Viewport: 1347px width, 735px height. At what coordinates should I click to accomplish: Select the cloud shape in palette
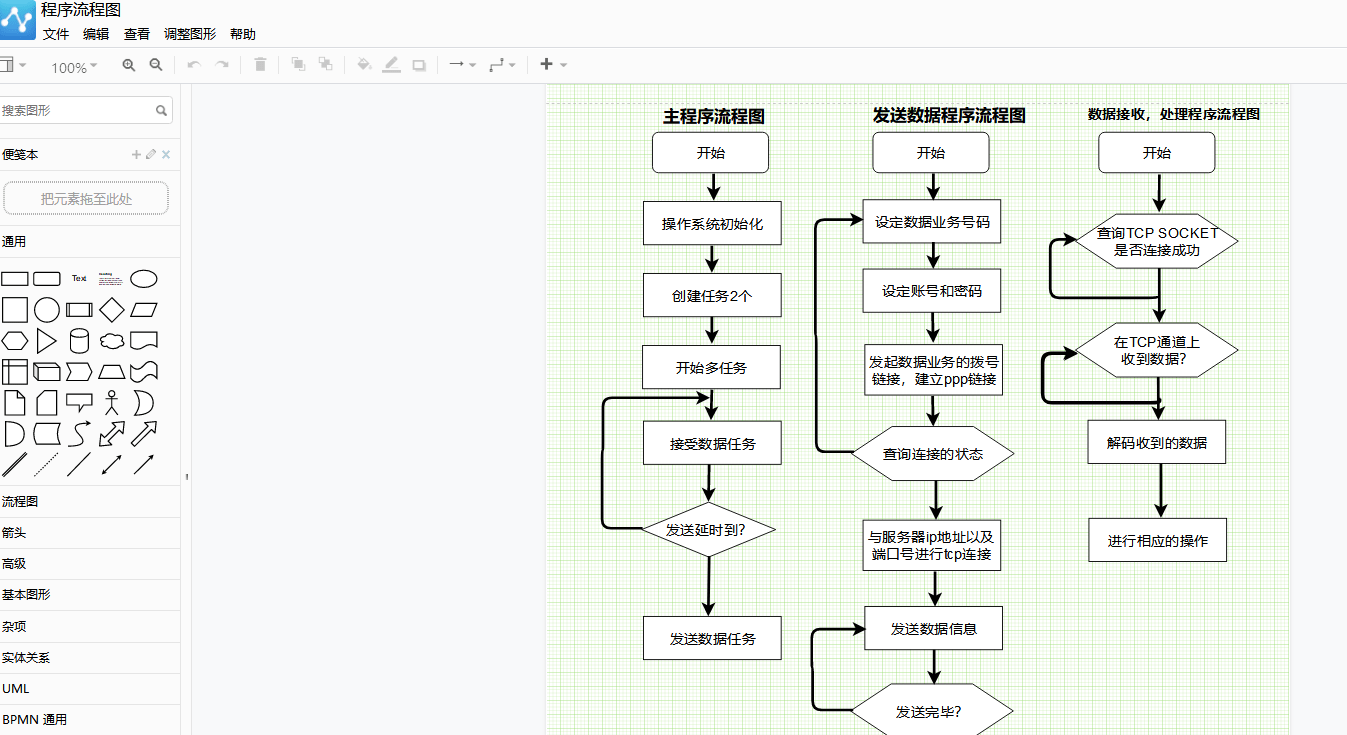pyautogui.click(x=112, y=341)
